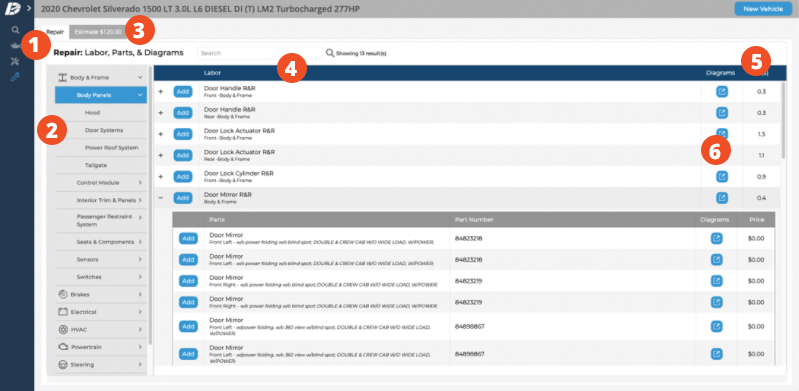Click the category tree scrollbar
Screen dimensions: 799x391
pos(150,204)
